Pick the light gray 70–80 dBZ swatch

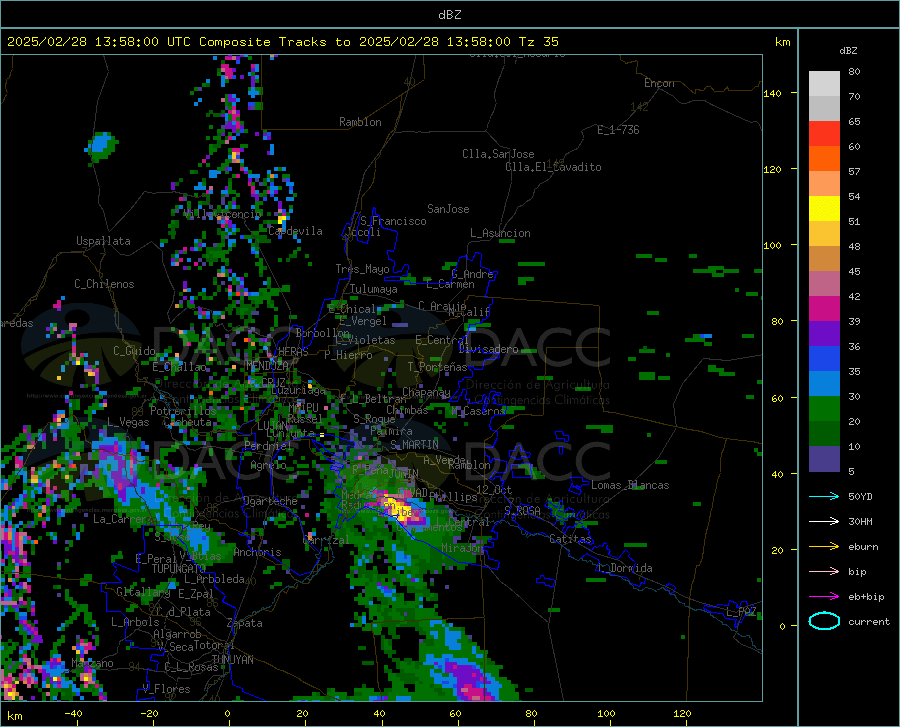coord(824,84)
